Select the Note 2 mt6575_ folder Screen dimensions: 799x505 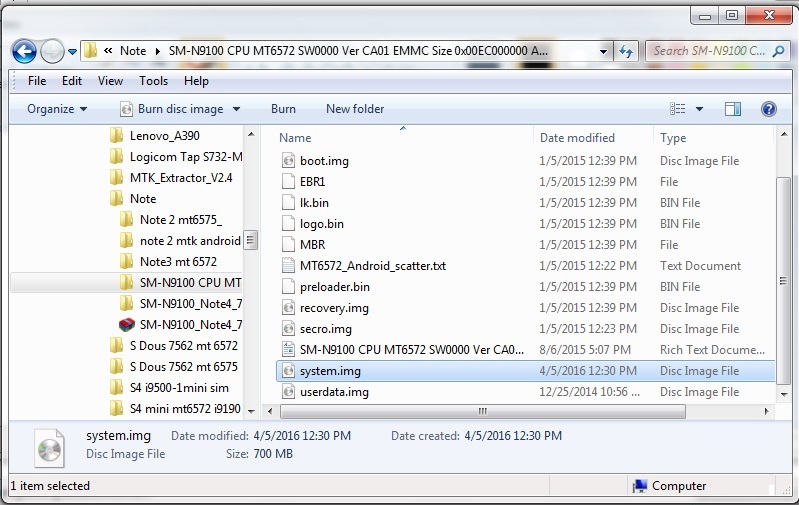pos(181,220)
